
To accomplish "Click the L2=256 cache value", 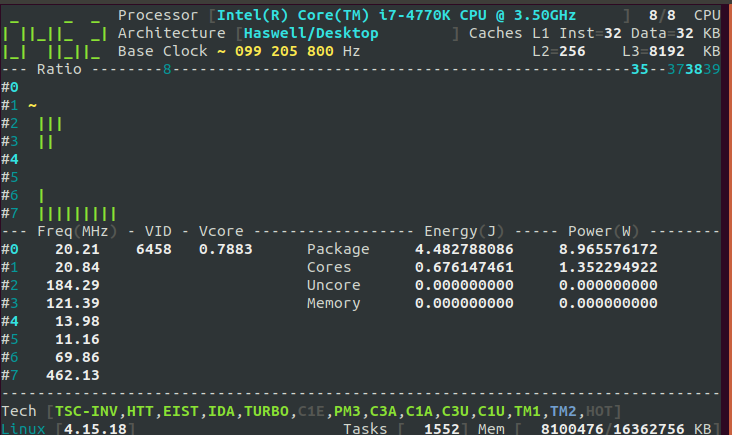I will 559,51.
